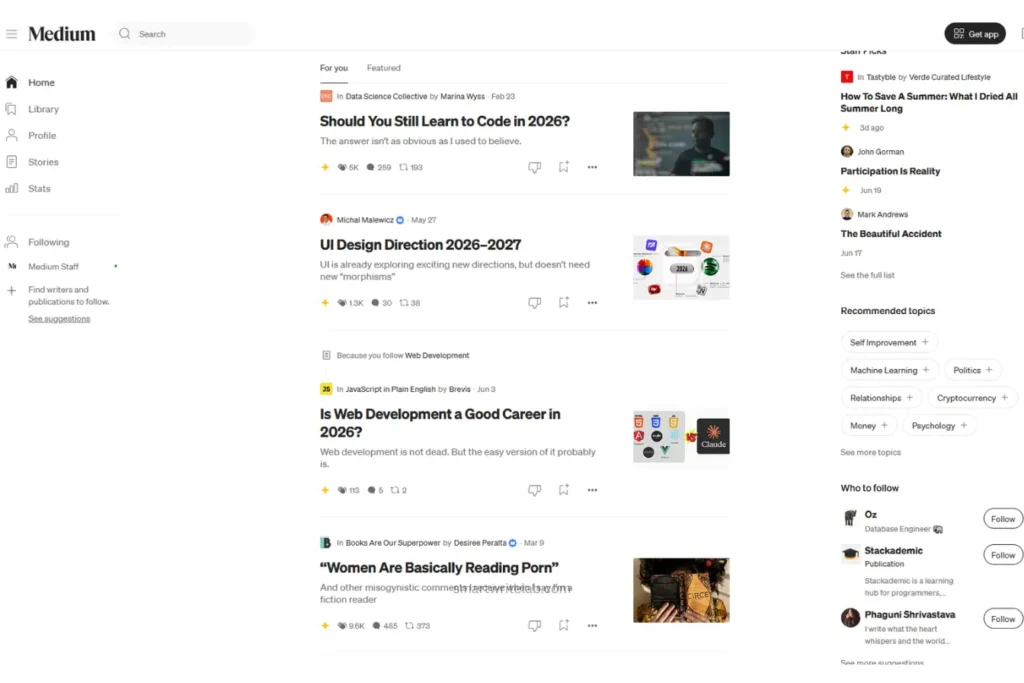Follow the Stackademic publication
This screenshot has width=1024, height=683.
1002,555
